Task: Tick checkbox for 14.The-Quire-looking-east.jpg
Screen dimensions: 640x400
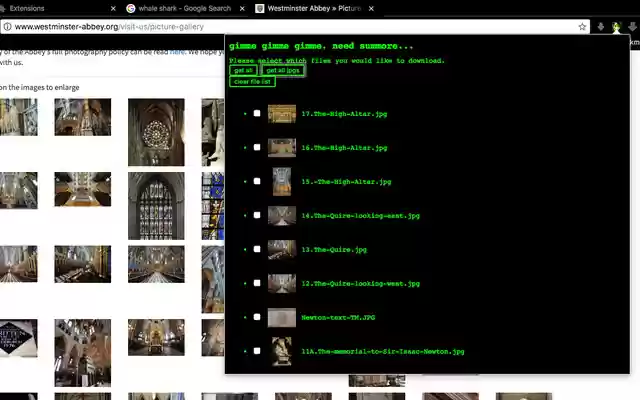Action: click(x=257, y=215)
